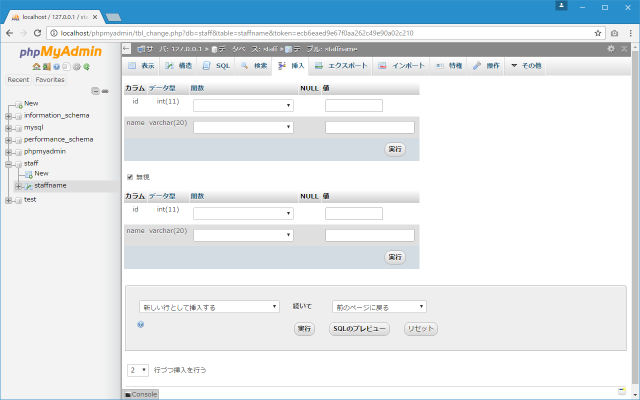The image size is (640, 400).
Task: Expand the staffname table node
Action: 18,186
